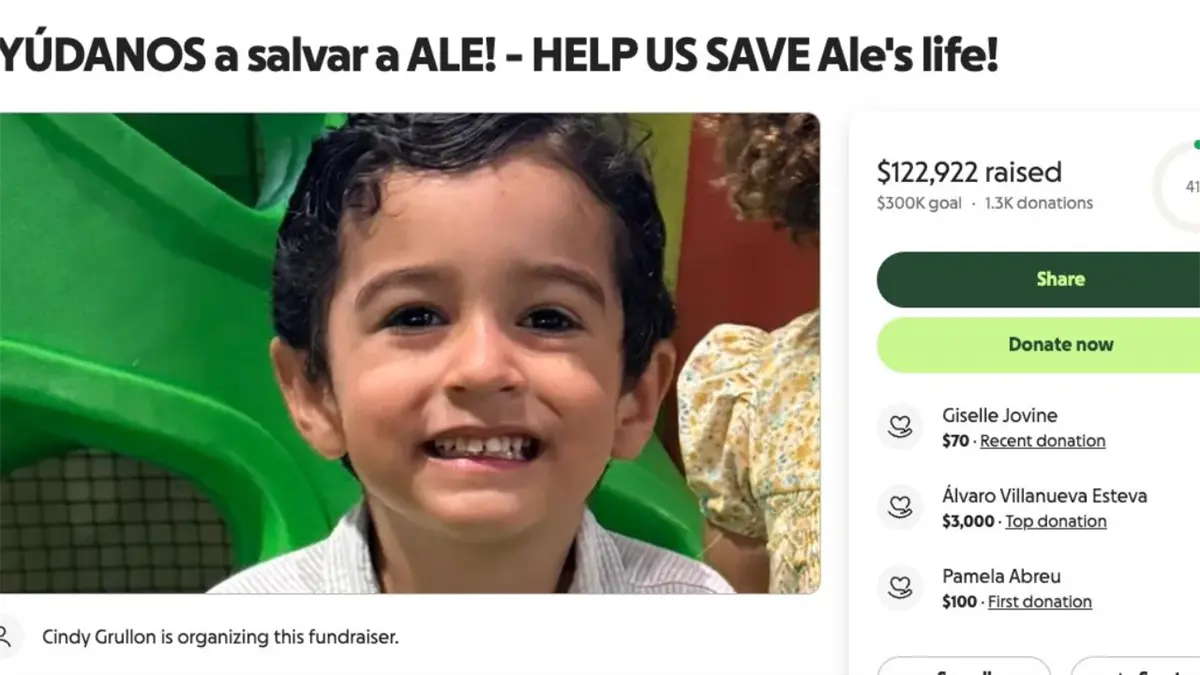This screenshot has width=1200, height=675.
Task: Click the fundraiser photo of the boy
Action: [410, 353]
